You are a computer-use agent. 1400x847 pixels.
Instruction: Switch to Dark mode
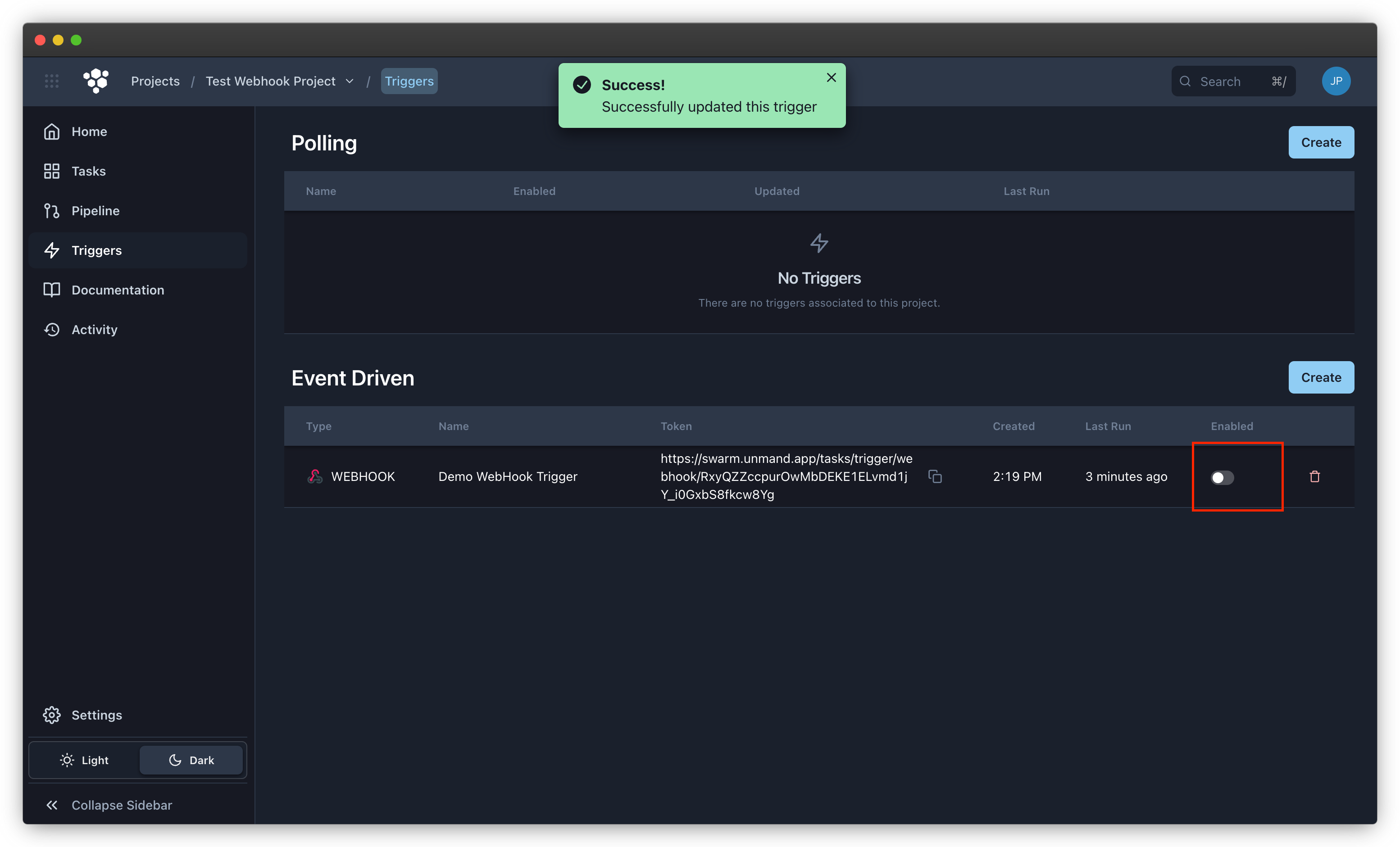click(190, 760)
